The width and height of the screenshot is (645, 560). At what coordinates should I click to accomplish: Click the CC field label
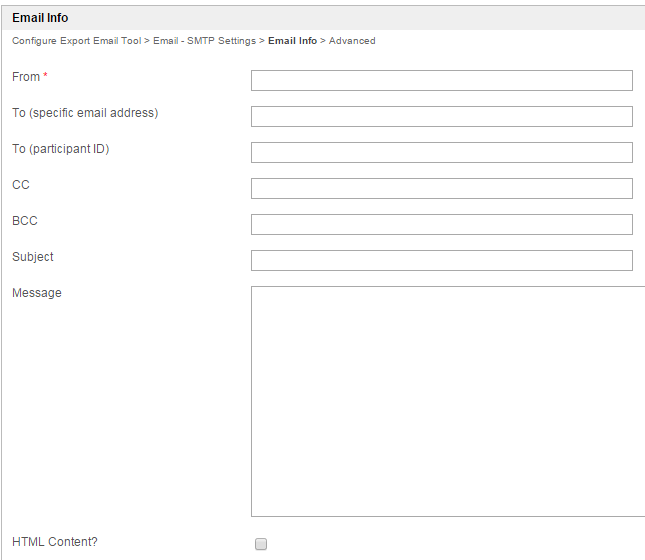[21, 185]
